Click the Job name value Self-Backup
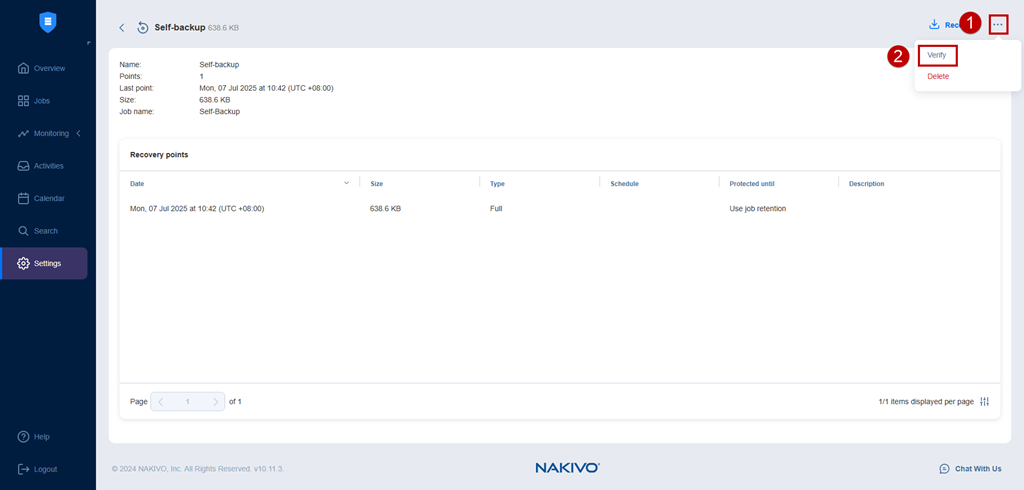Viewport: 1024px width, 490px height. [219, 112]
